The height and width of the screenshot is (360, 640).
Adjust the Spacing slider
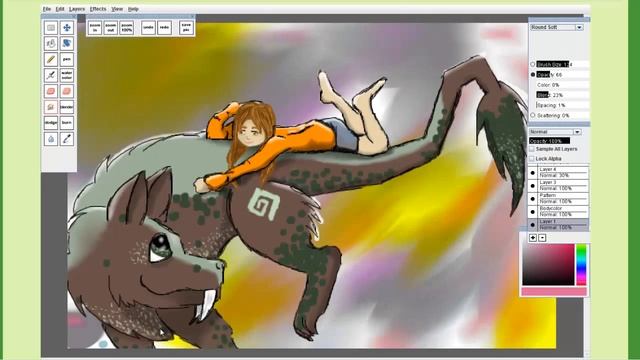[562, 105]
